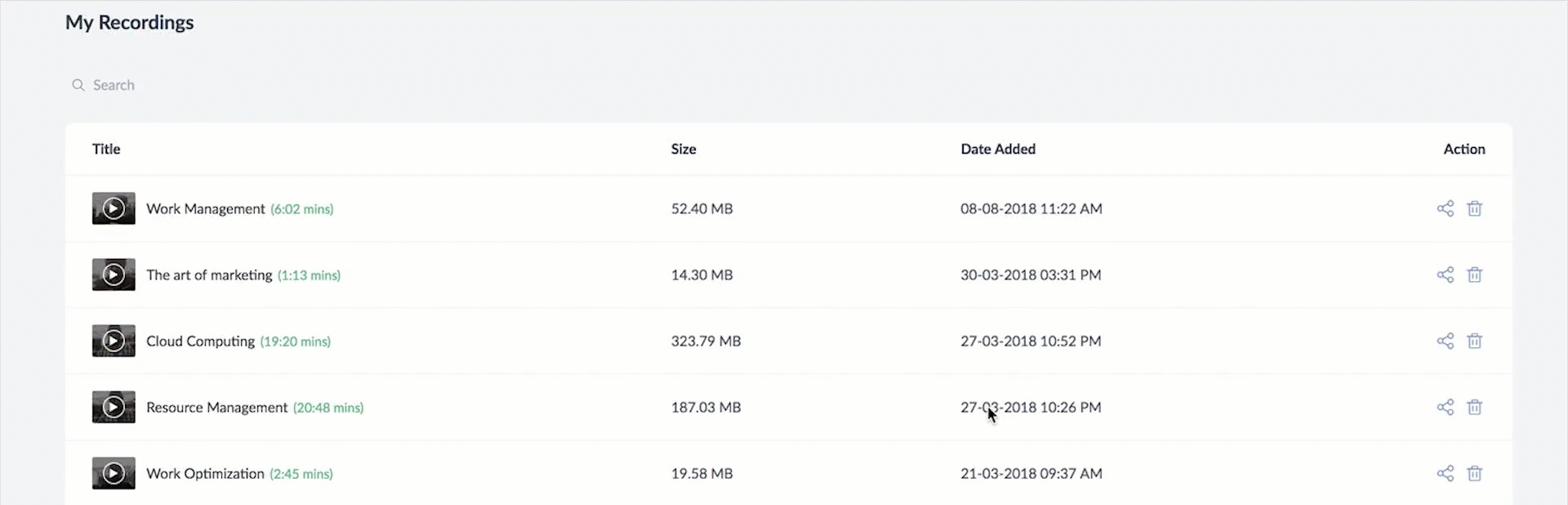This screenshot has height=505, width=1568.
Task: Delete the Cloud Computing recording
Action: [1475, 341]
